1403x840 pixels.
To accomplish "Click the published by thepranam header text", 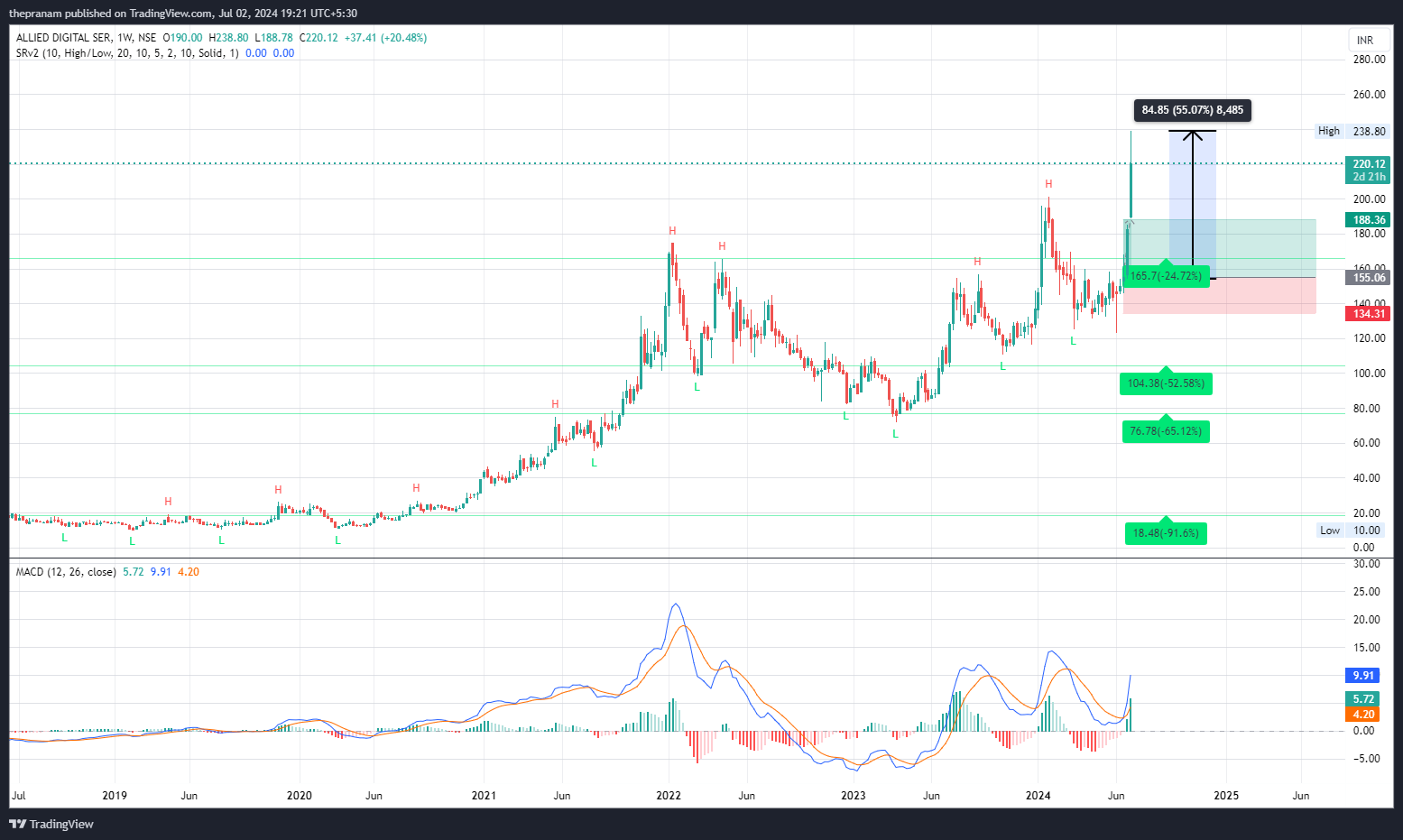I will [183, 14].
